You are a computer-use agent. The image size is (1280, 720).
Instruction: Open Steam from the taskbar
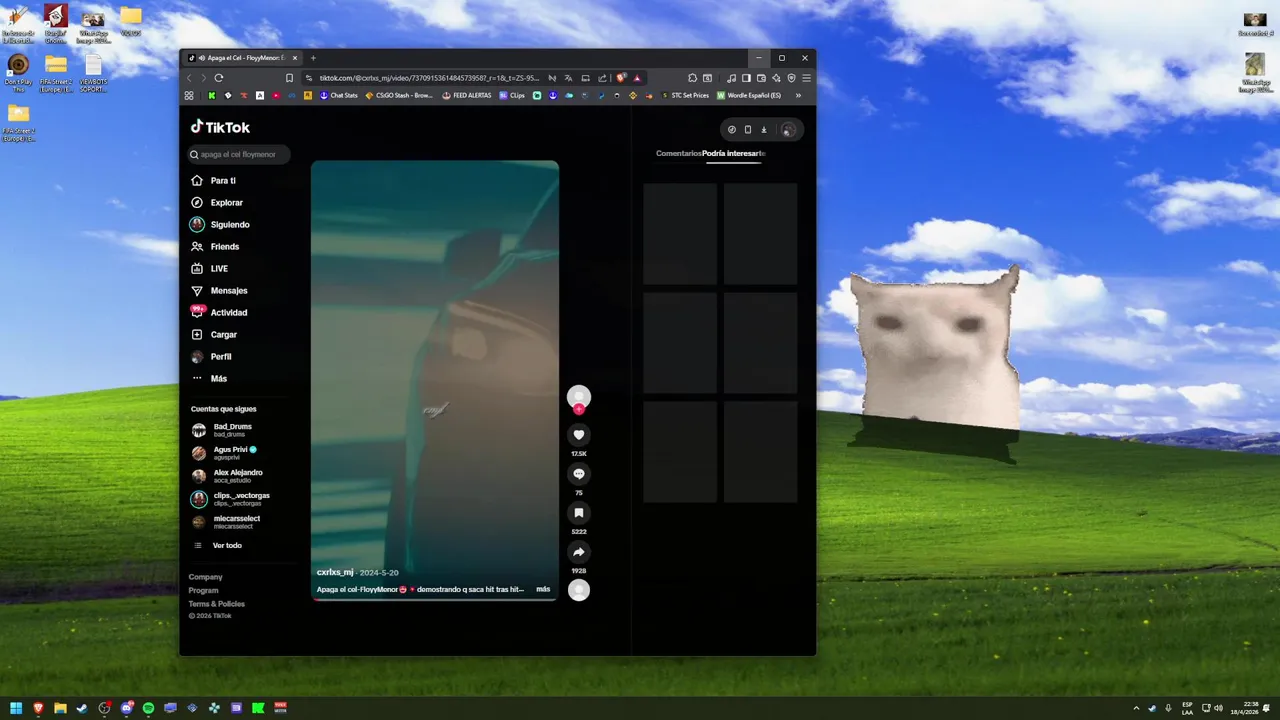(x=82, y=708)
